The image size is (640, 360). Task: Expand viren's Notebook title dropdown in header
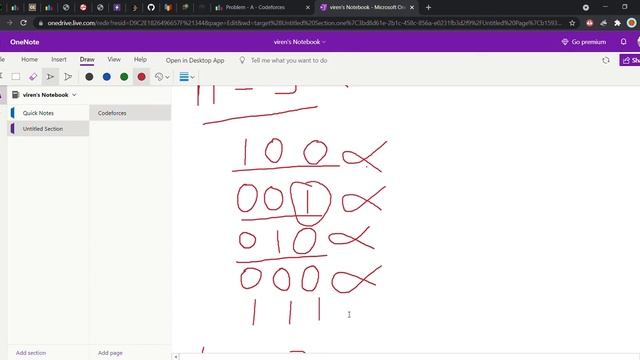(x=300, y=42)
